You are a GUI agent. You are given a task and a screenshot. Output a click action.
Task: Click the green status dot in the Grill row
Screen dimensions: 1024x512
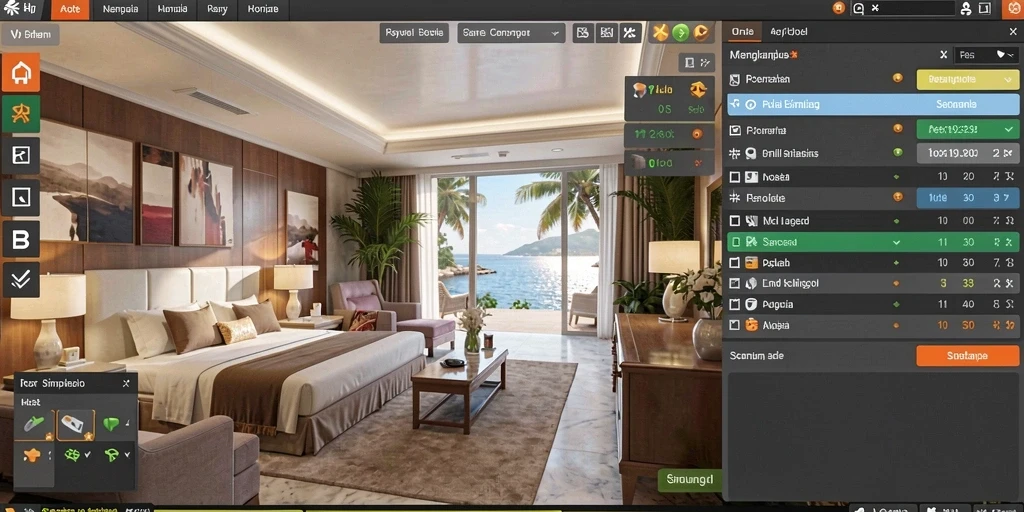coord(897,152)
